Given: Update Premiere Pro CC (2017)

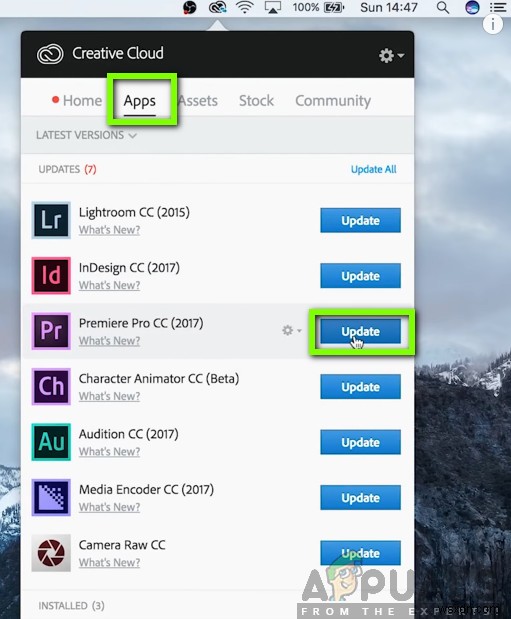Looking at the screenshot, I should pos(361,331).
